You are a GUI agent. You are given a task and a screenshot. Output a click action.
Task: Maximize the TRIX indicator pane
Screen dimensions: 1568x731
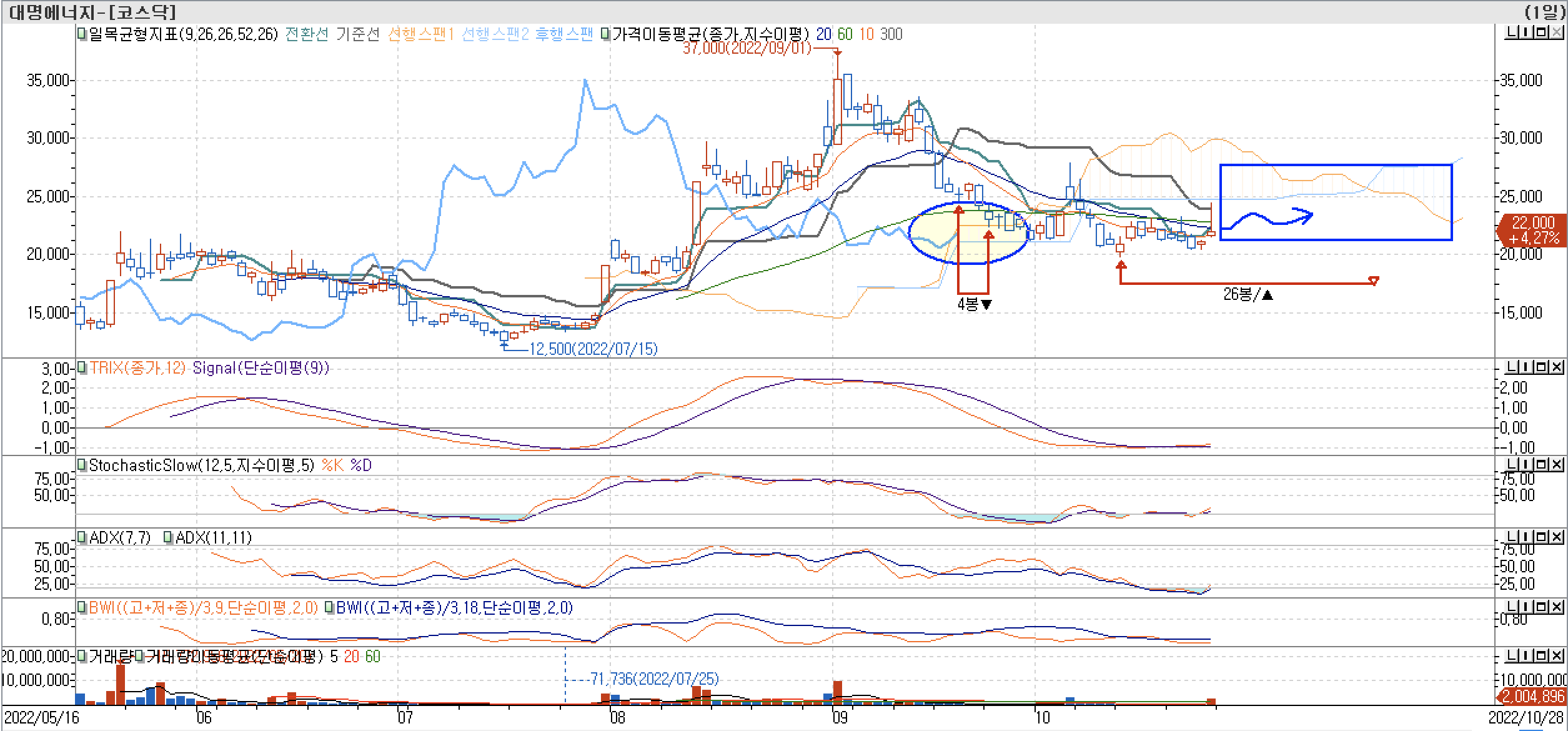coord(1541,367)
